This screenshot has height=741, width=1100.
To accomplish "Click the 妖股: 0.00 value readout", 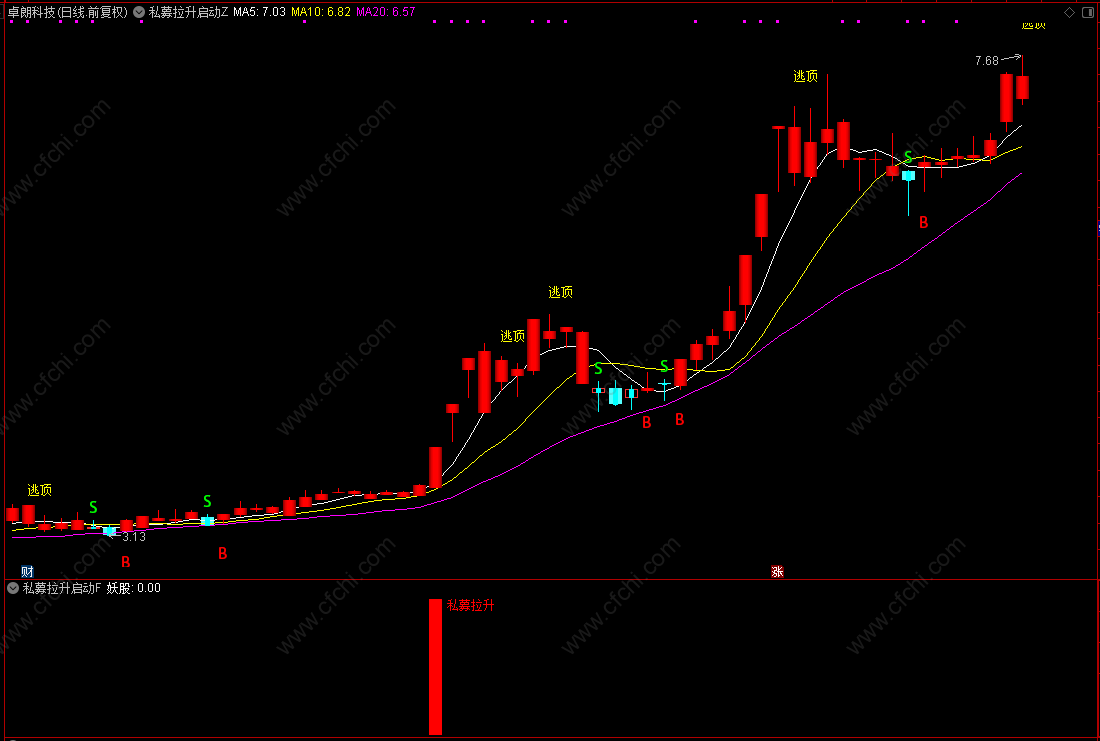I will click(133, 588).
